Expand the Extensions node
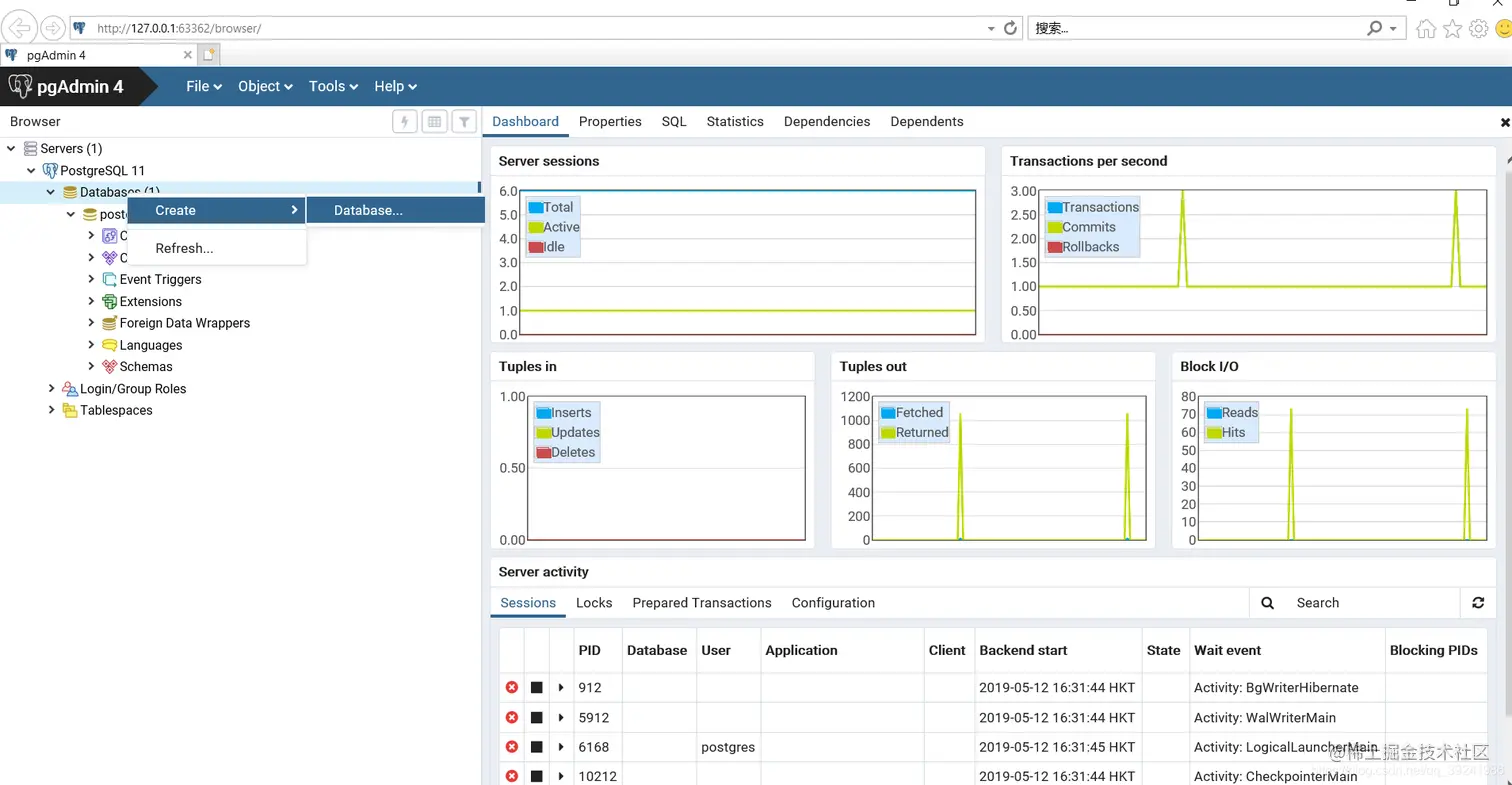Image resolution: width=1512 pixels, height=785 pixels. [91, 301]
